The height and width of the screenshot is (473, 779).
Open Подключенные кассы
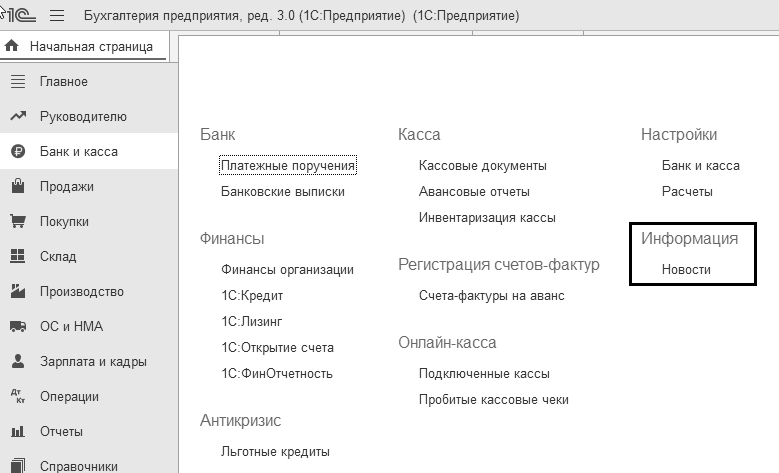click(x=484, y=374)
